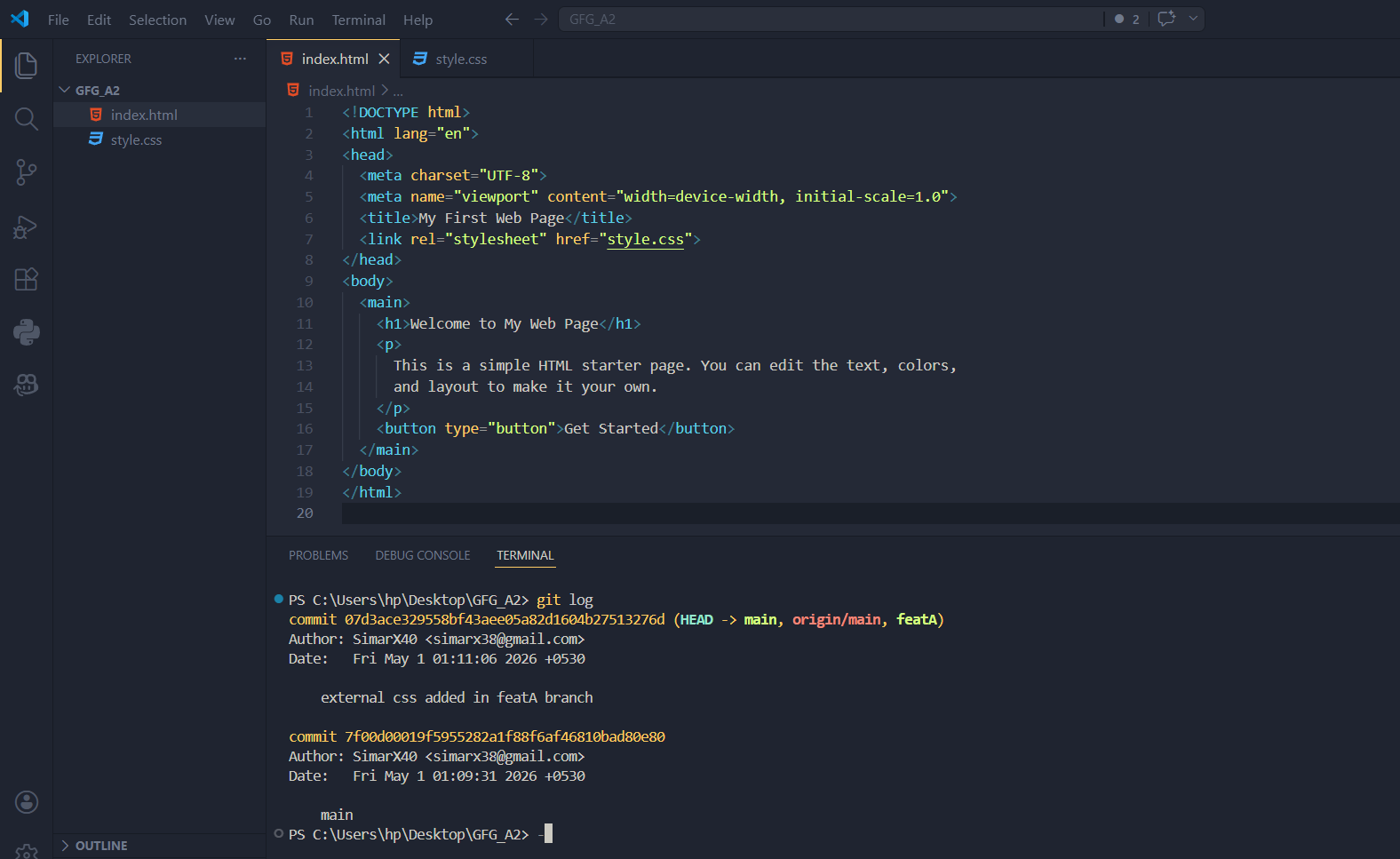Open the Manage gear in the activity bar
This screenshot has width=1400, height=859.
pos(27,851)
